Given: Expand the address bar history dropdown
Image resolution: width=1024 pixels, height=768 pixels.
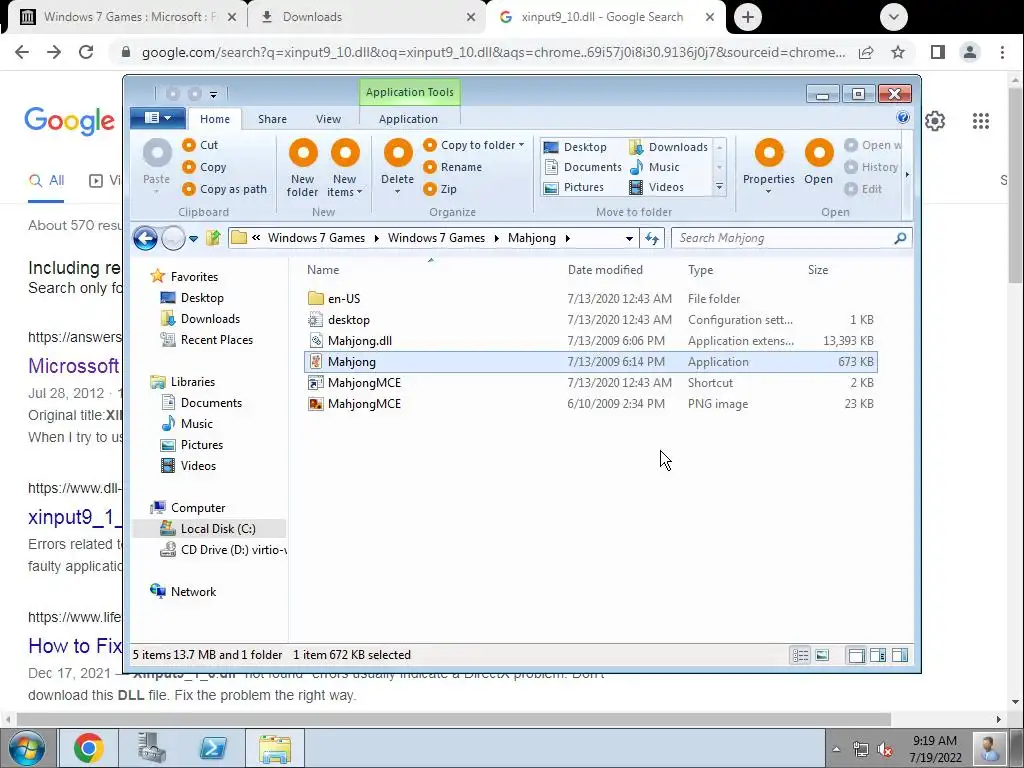Looking at the screenshot, I should tap(629, 238).
